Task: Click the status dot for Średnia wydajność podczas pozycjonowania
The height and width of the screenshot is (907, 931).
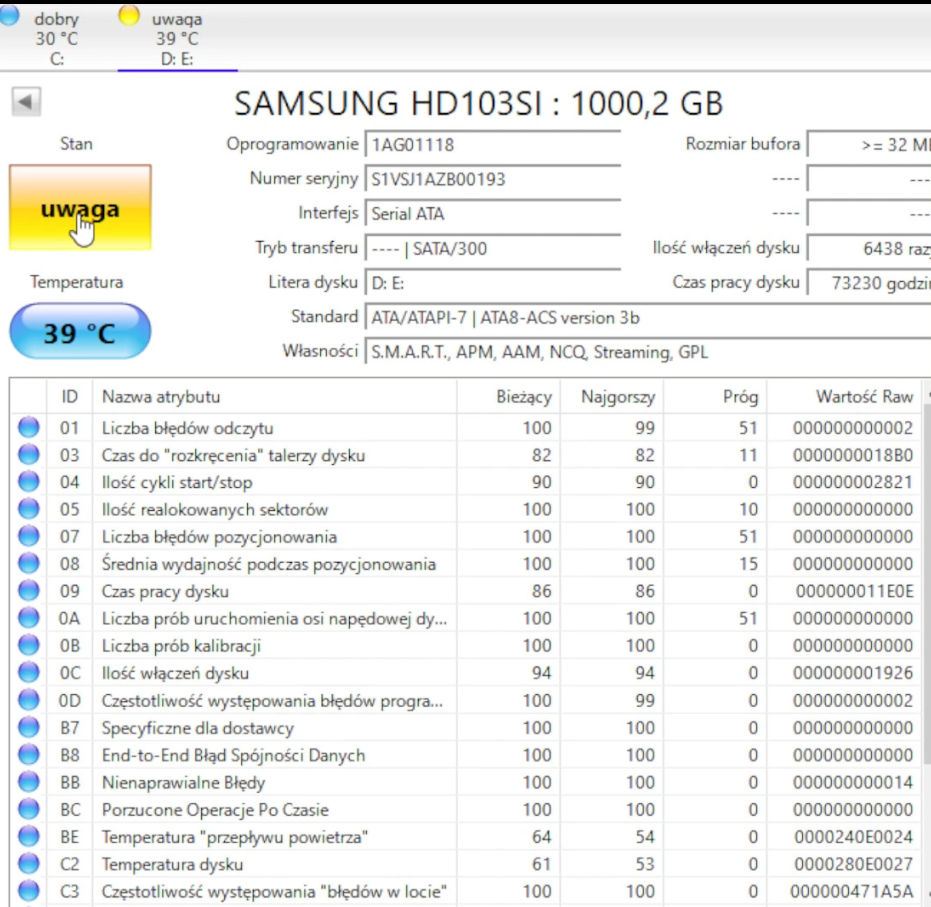Action: (28, 563)
